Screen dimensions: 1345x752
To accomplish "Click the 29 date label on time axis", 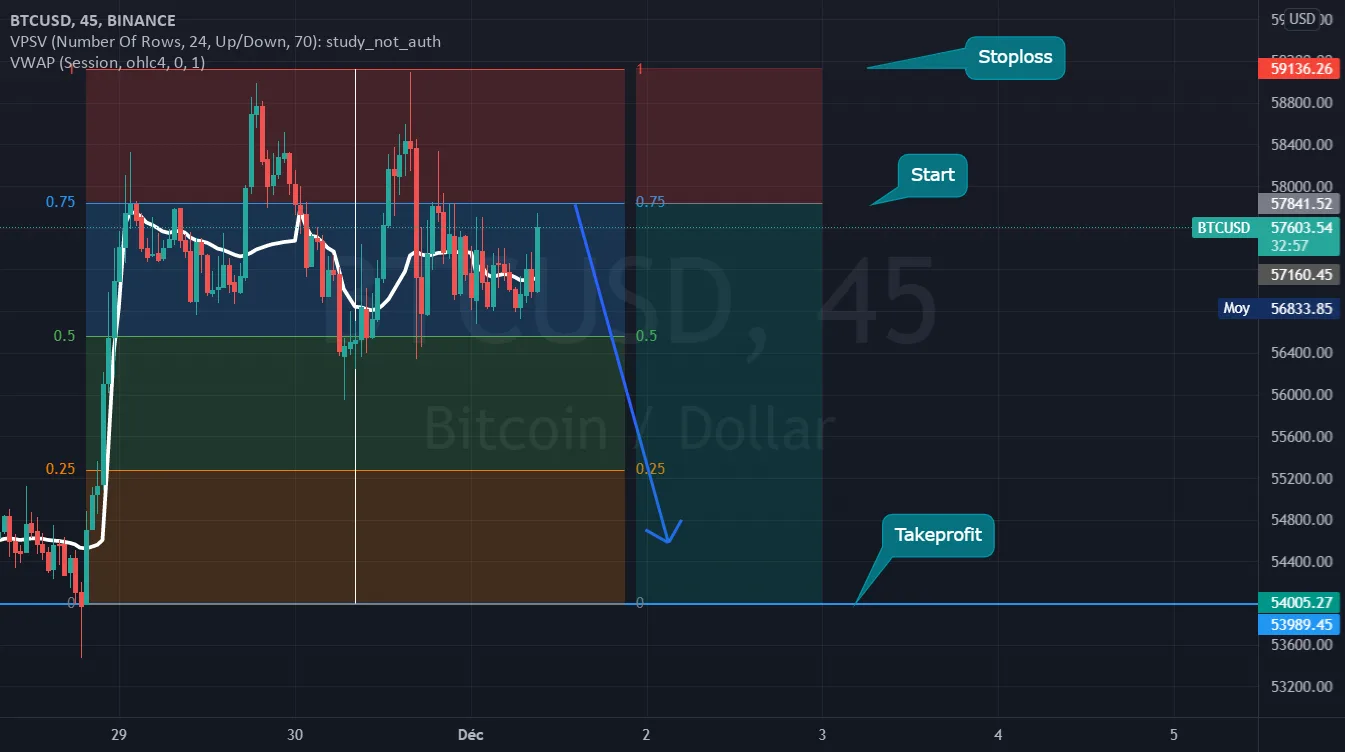I will [x=119, y=735].
